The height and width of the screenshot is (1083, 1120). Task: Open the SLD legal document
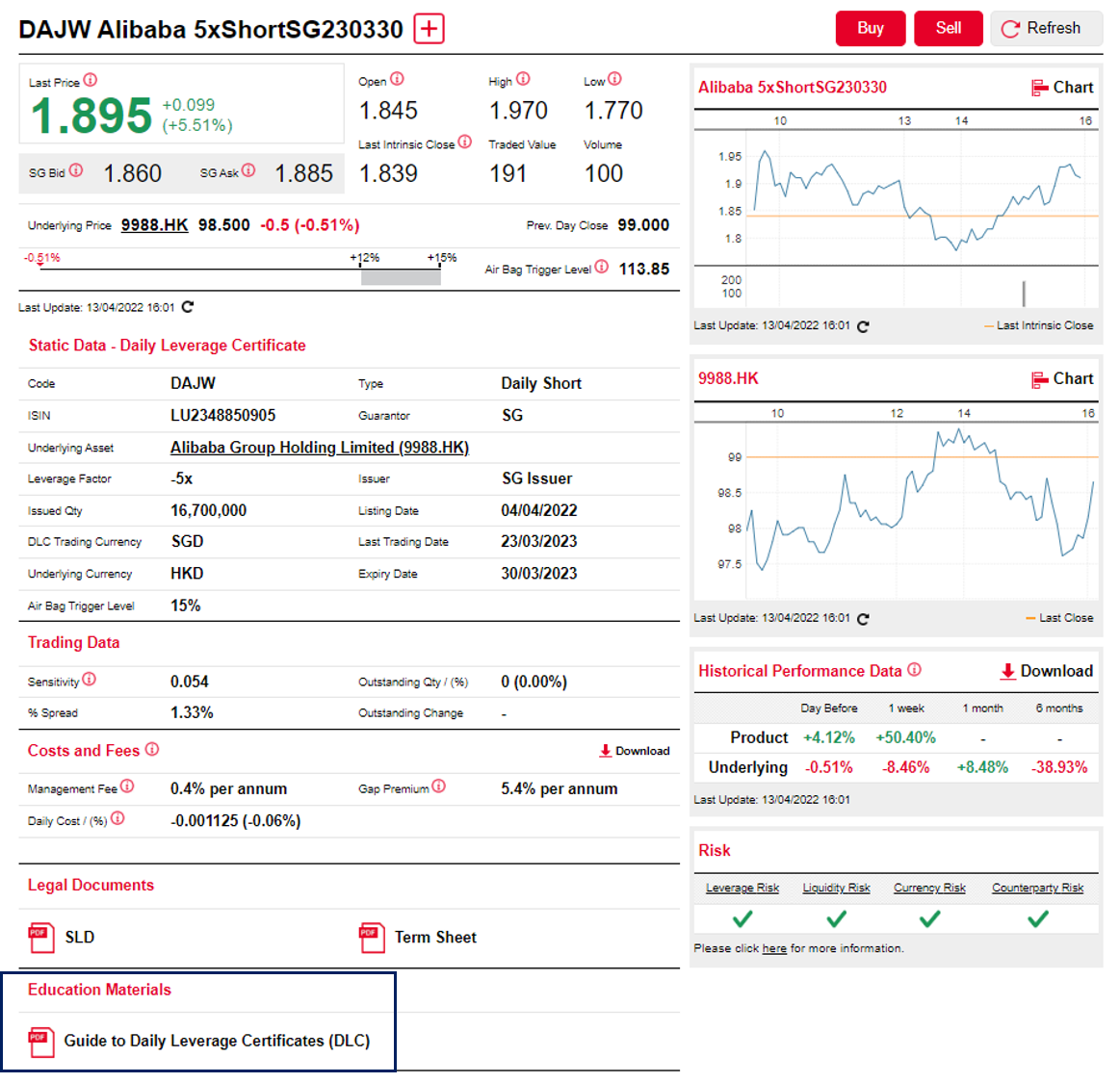click(79, 938)
